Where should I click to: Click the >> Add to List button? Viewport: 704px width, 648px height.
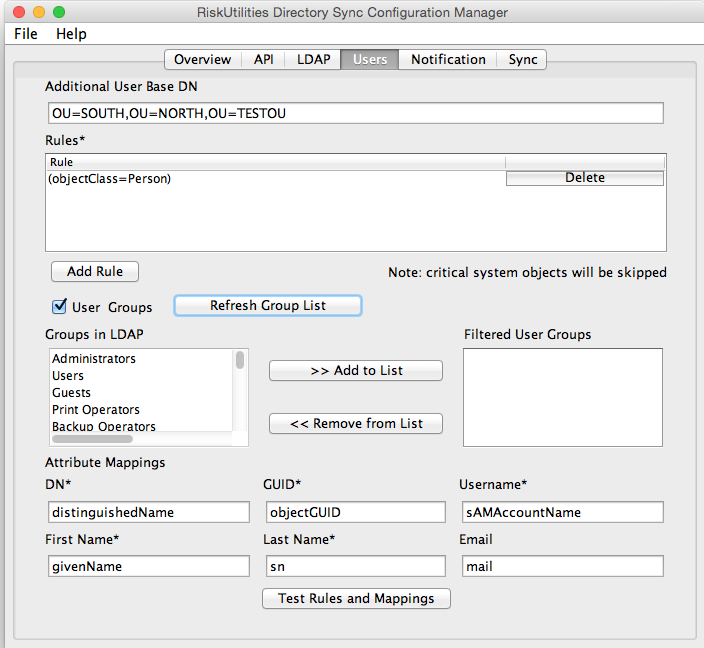[x=356, y=370]
